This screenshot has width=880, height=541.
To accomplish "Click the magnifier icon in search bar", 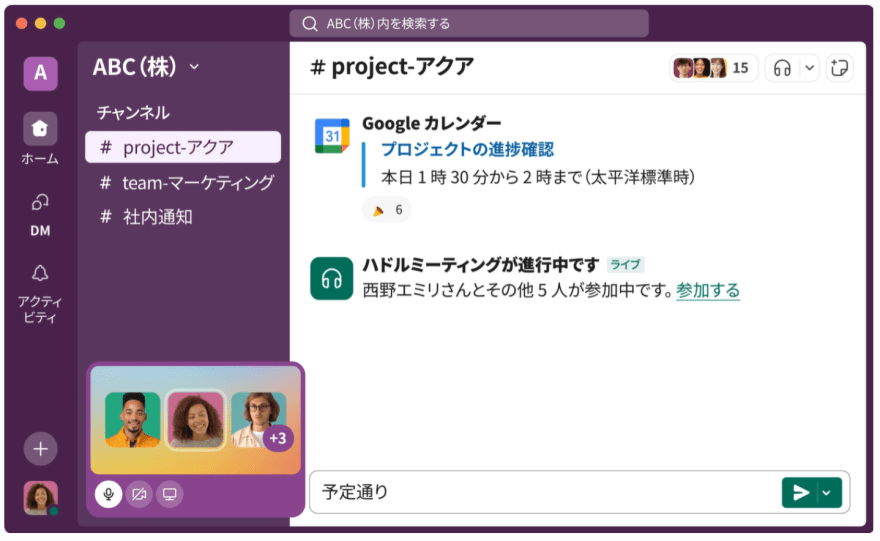I will (x=309, y=24).
